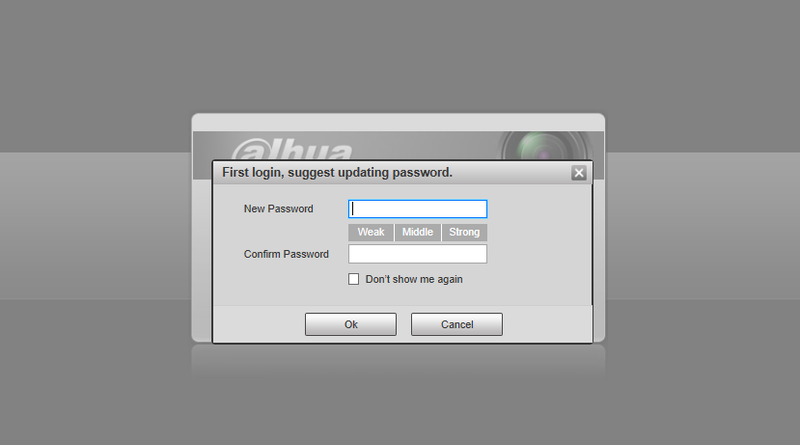Select the Weak strength indicator

click(371, 232)
